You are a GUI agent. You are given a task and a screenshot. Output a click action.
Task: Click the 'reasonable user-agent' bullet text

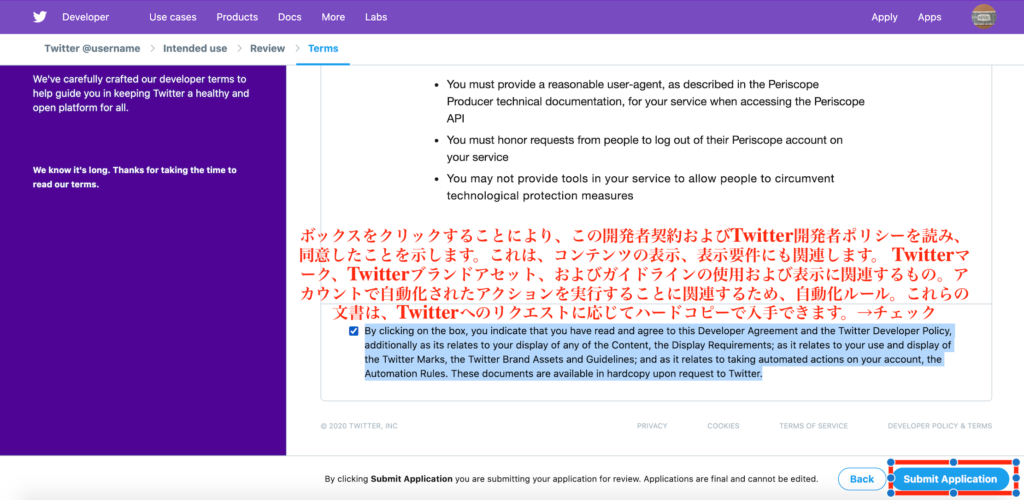coord(655,102)
